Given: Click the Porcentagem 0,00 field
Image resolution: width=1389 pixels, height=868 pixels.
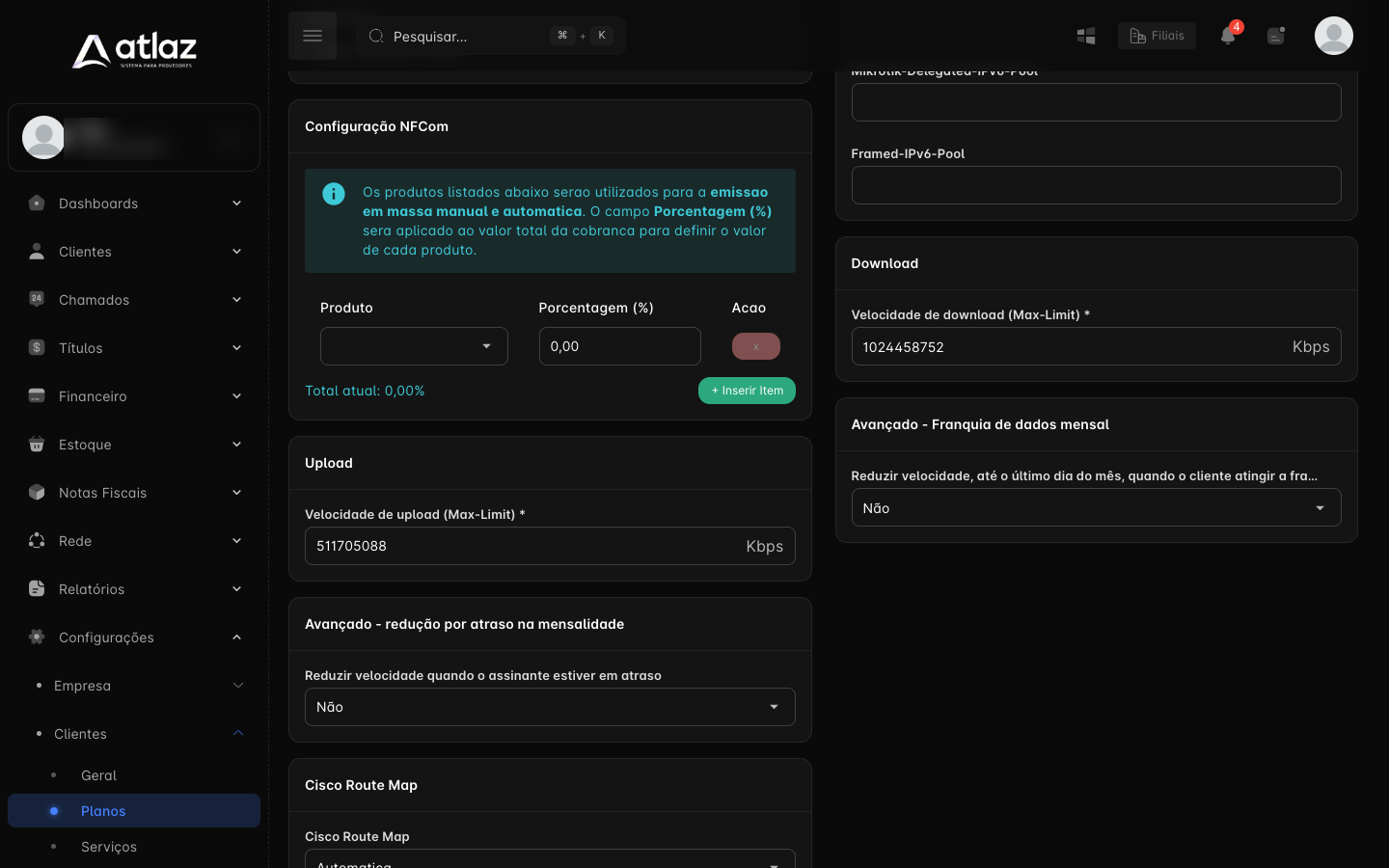Looking at the screenshot, I should 619,346.
